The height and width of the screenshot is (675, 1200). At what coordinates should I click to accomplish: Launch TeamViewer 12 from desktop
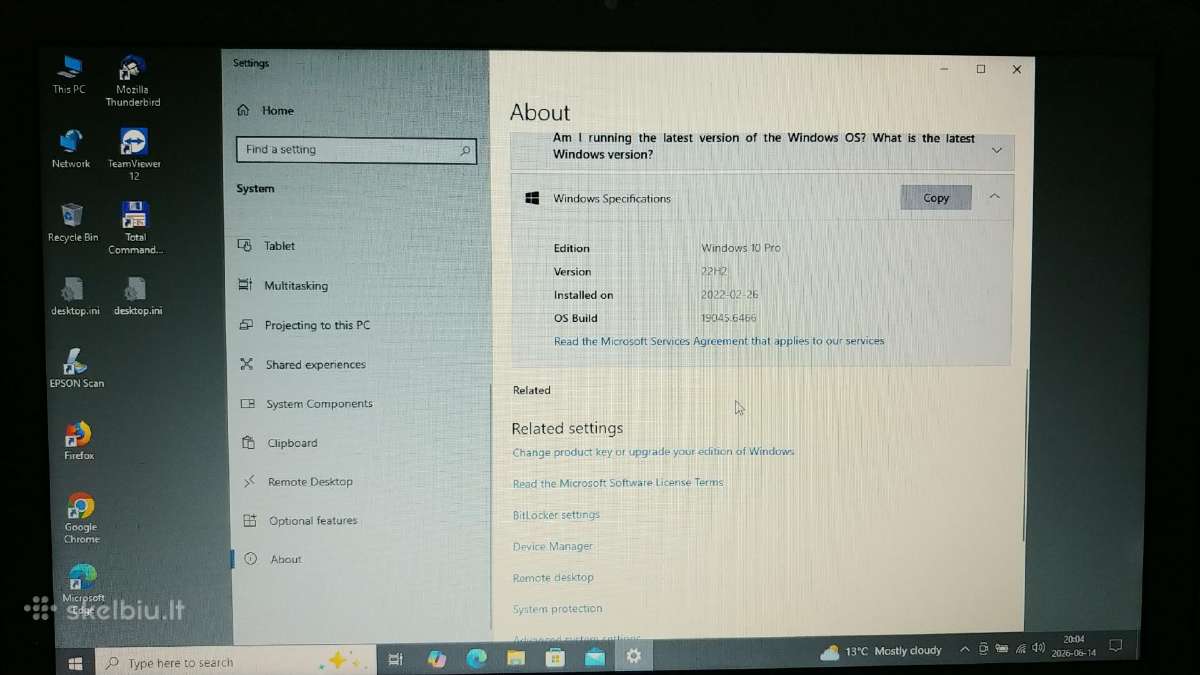click(x=134, y=155)
